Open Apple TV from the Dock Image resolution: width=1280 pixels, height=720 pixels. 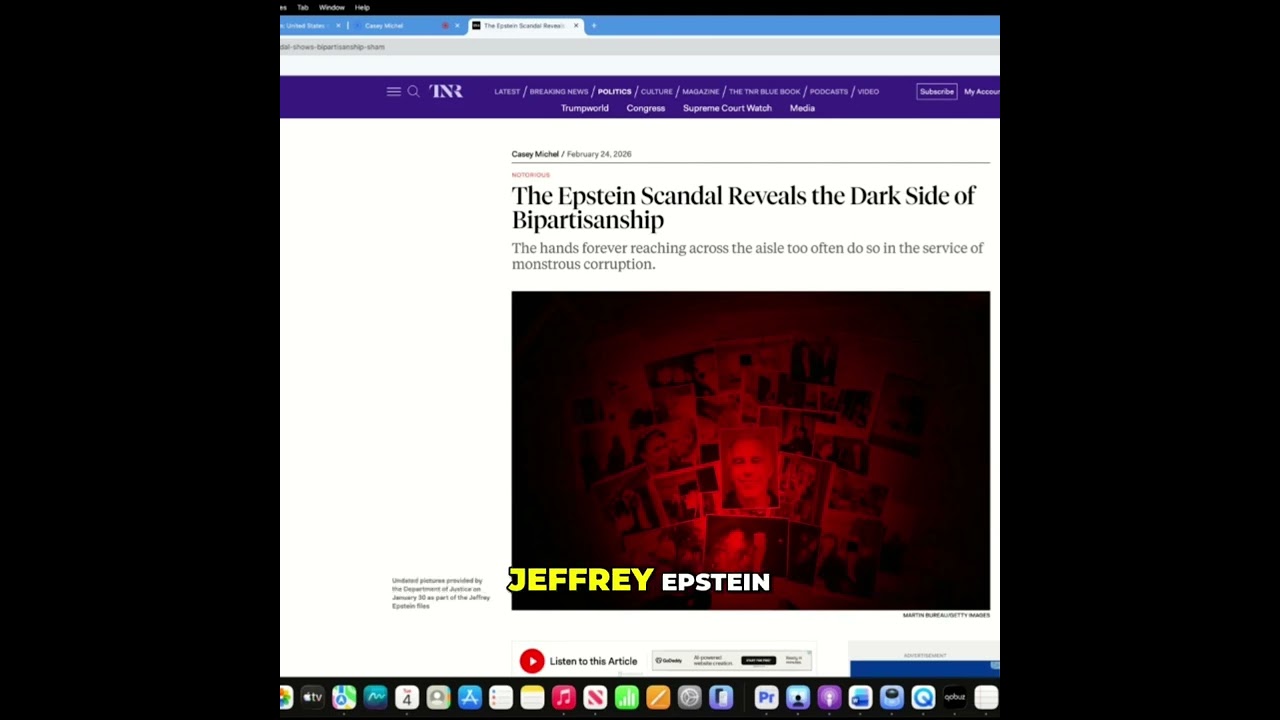click(313, 697)
